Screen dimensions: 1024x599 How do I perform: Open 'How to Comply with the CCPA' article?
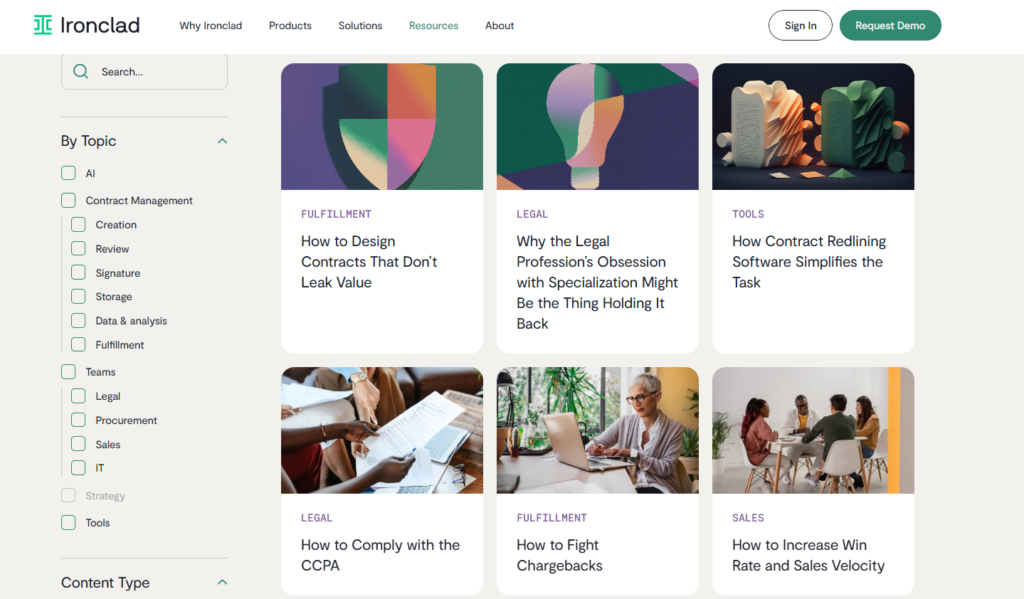(380, 555)
